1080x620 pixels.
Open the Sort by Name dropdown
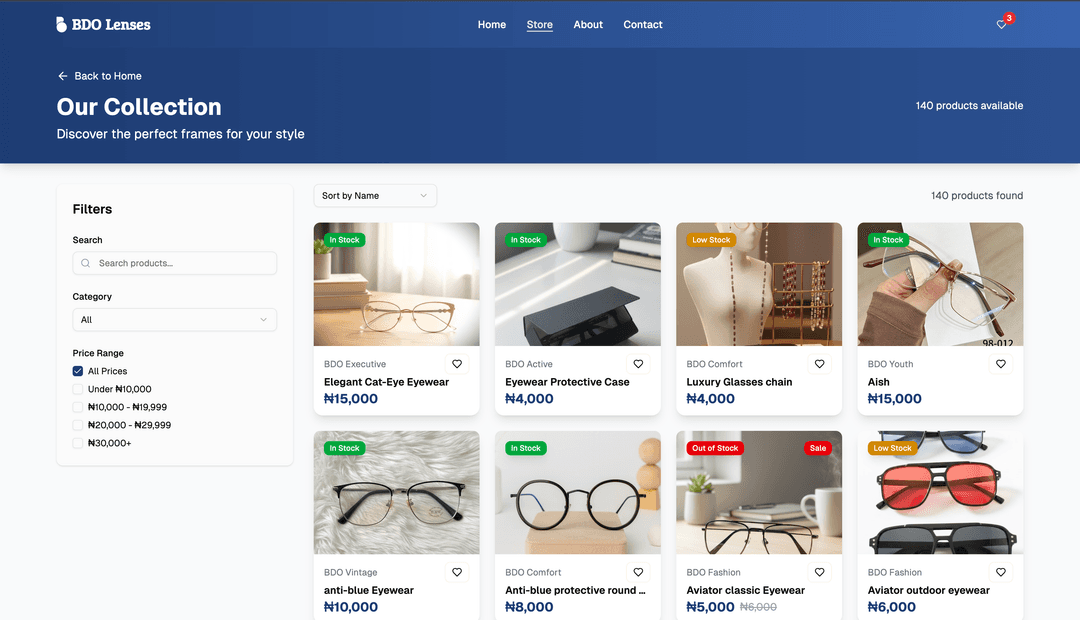[375, 196]
